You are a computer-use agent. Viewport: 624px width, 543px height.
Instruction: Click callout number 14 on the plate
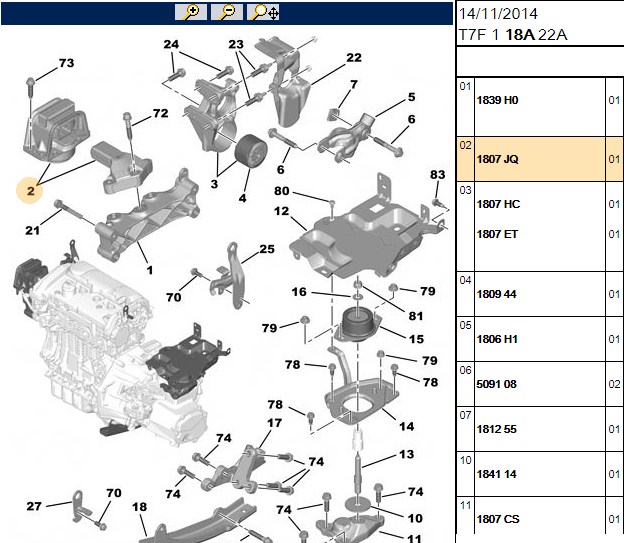tap(406, 427)
